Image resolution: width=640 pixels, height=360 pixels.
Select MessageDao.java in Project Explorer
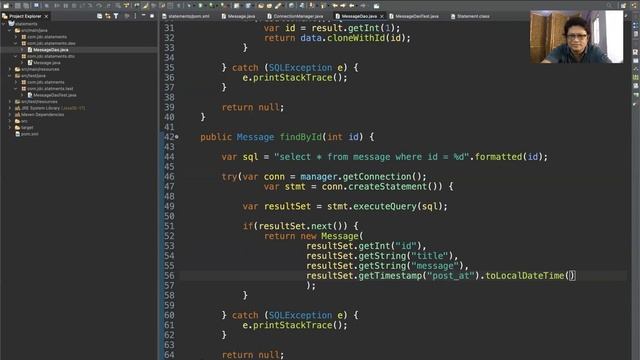point(51,50)
